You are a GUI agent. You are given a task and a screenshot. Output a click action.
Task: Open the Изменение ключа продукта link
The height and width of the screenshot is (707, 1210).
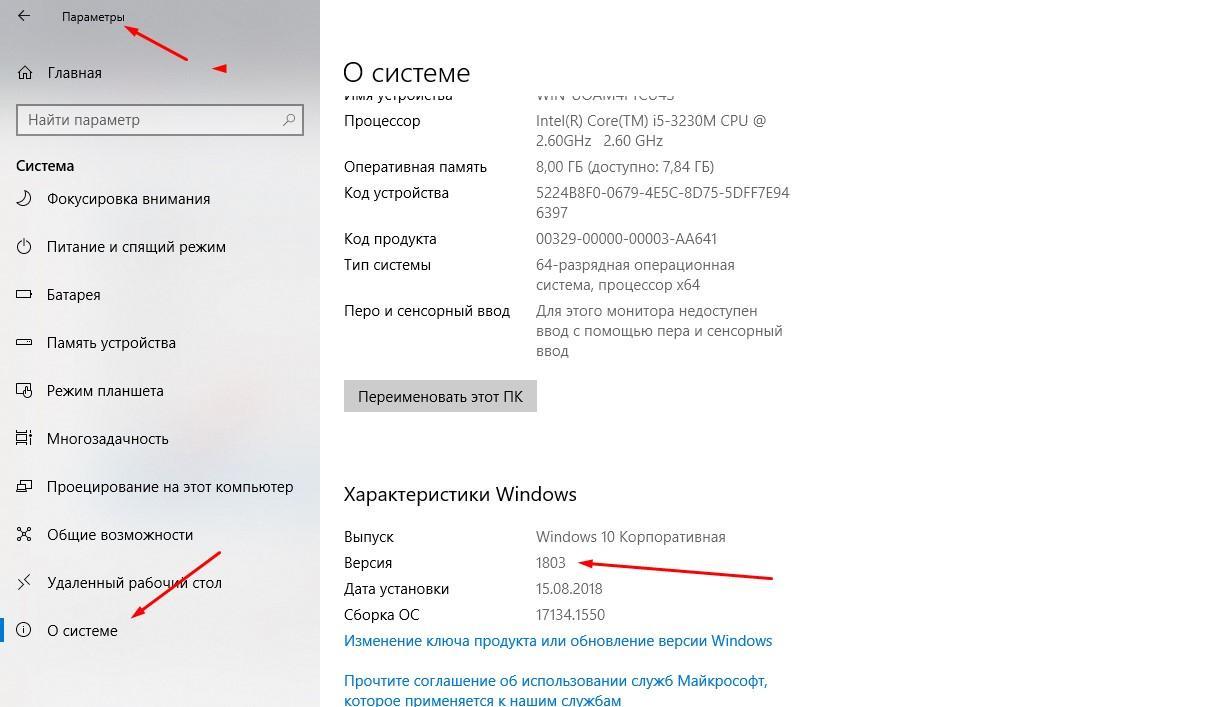[558, 640]
